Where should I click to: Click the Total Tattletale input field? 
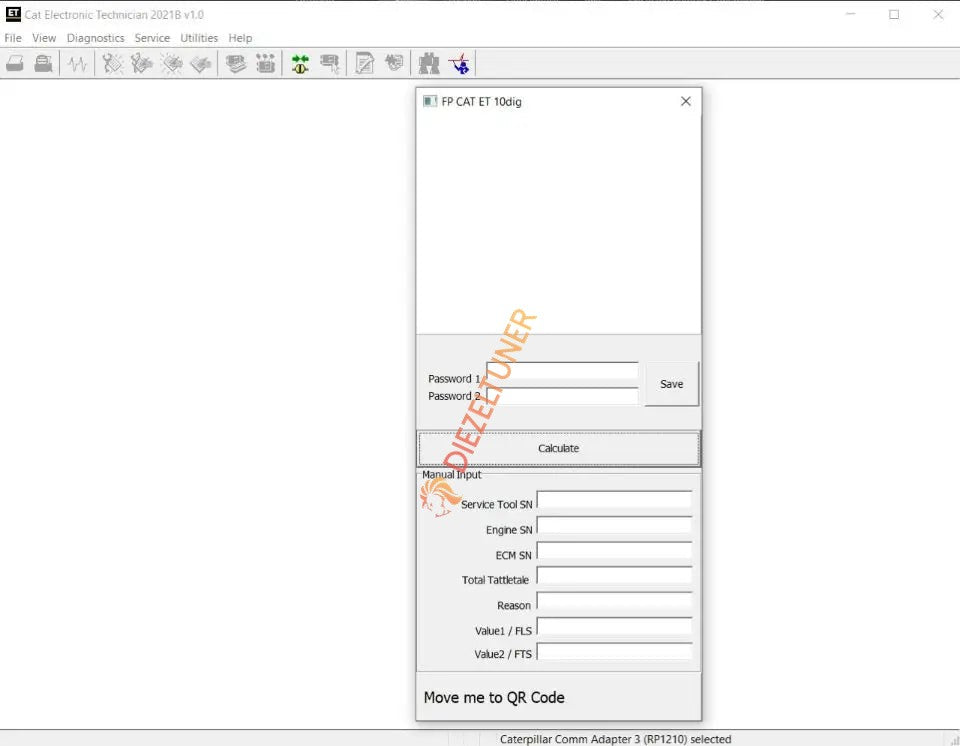click(614, 576)
